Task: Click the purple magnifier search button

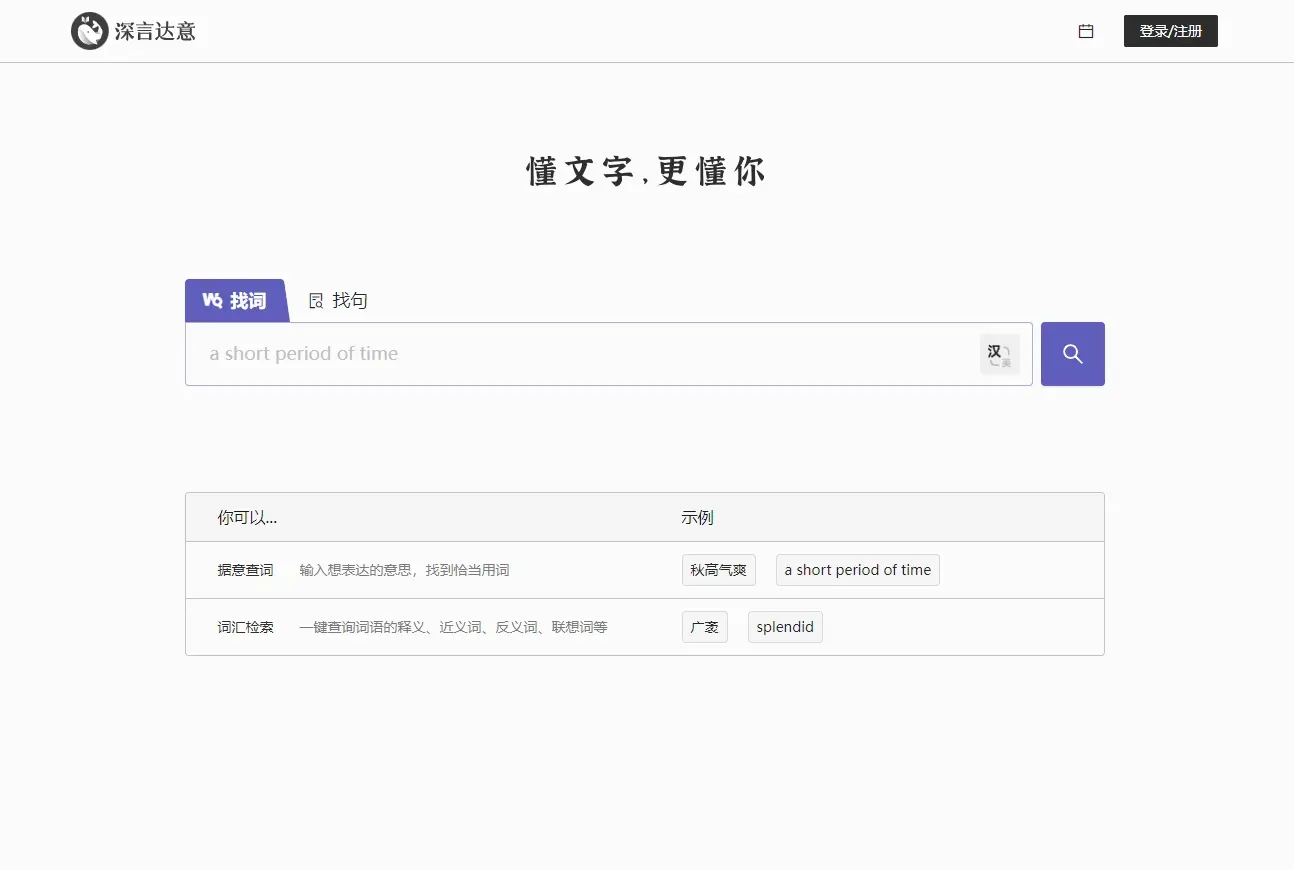Action: 1073,354
